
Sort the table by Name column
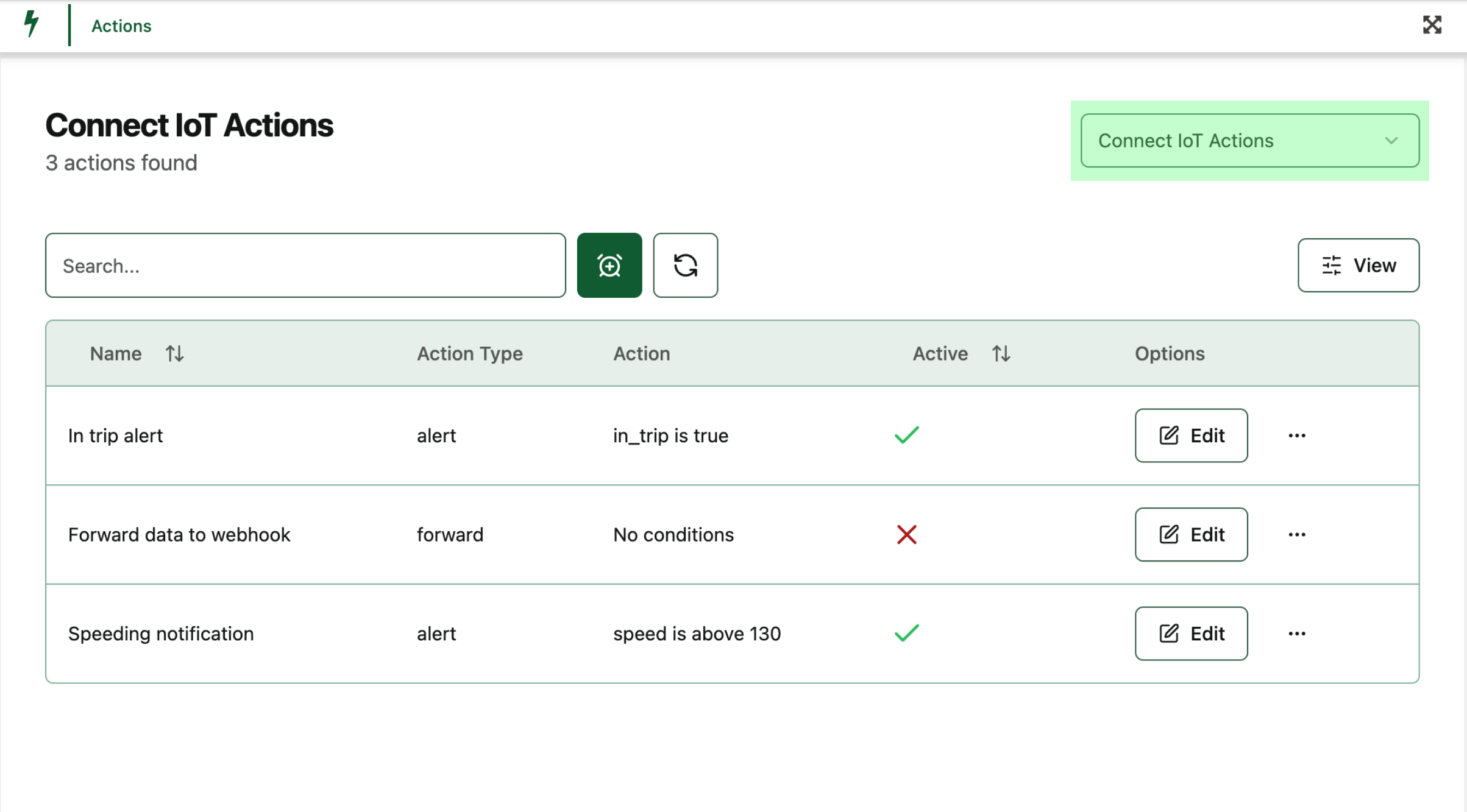click(x=174, y=353)
